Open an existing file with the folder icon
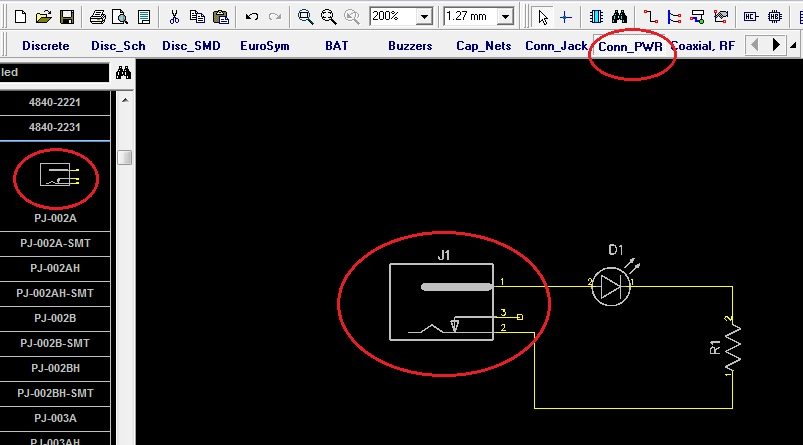 (44, 17)
